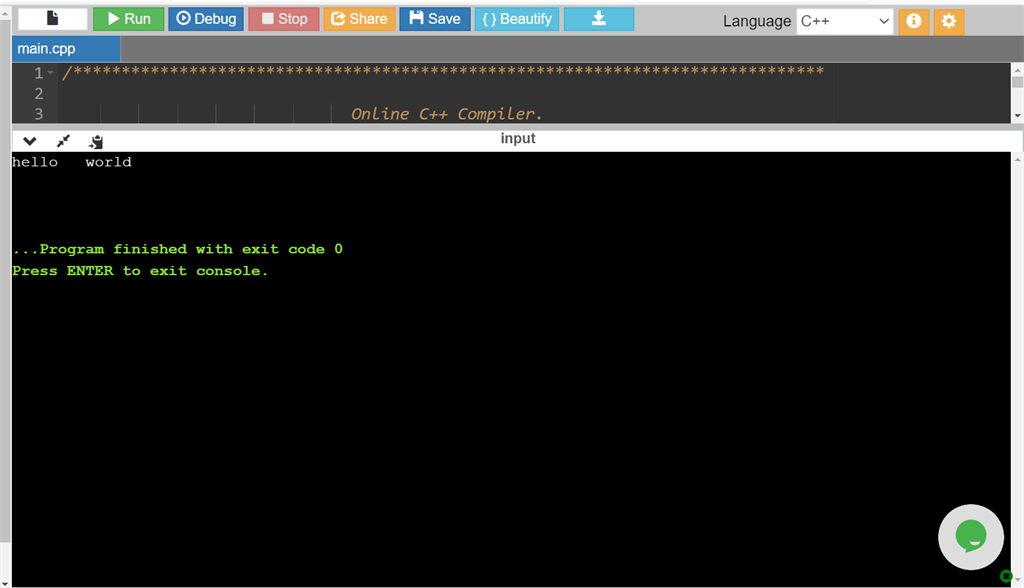Stop the running program

[283, 18]
